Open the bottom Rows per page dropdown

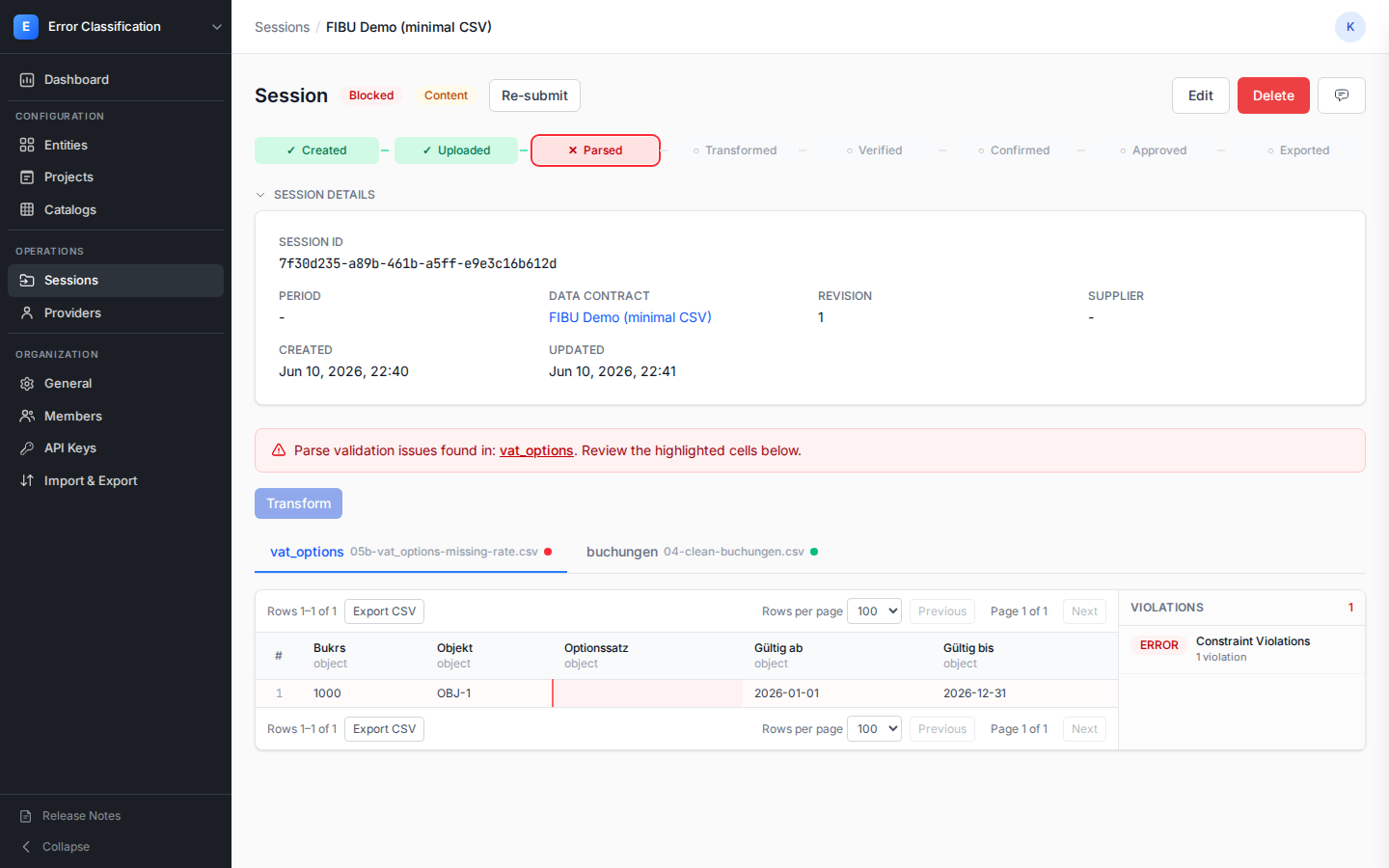click(x=874, y=729)
